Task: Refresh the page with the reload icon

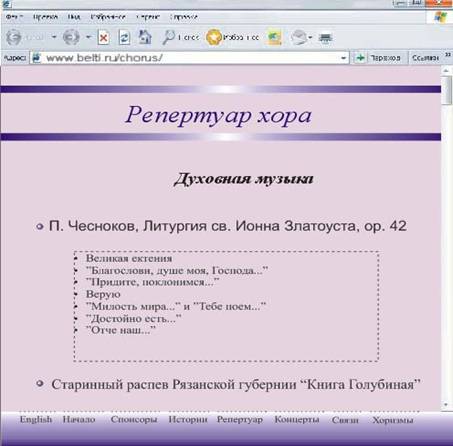Action: [124, 37]
